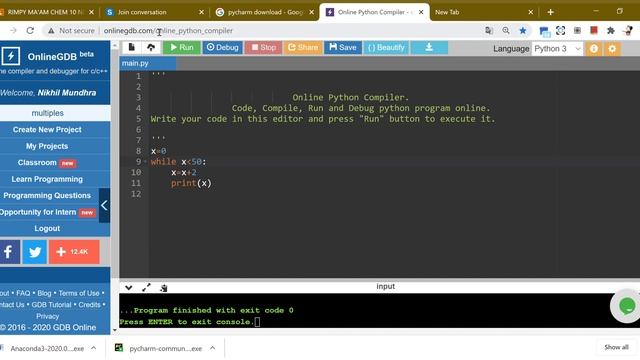Switch to the RIMPY MA'AM CHEM 10 tab
The width and height of the screenshot is (640, 360).
coord(45,12)
